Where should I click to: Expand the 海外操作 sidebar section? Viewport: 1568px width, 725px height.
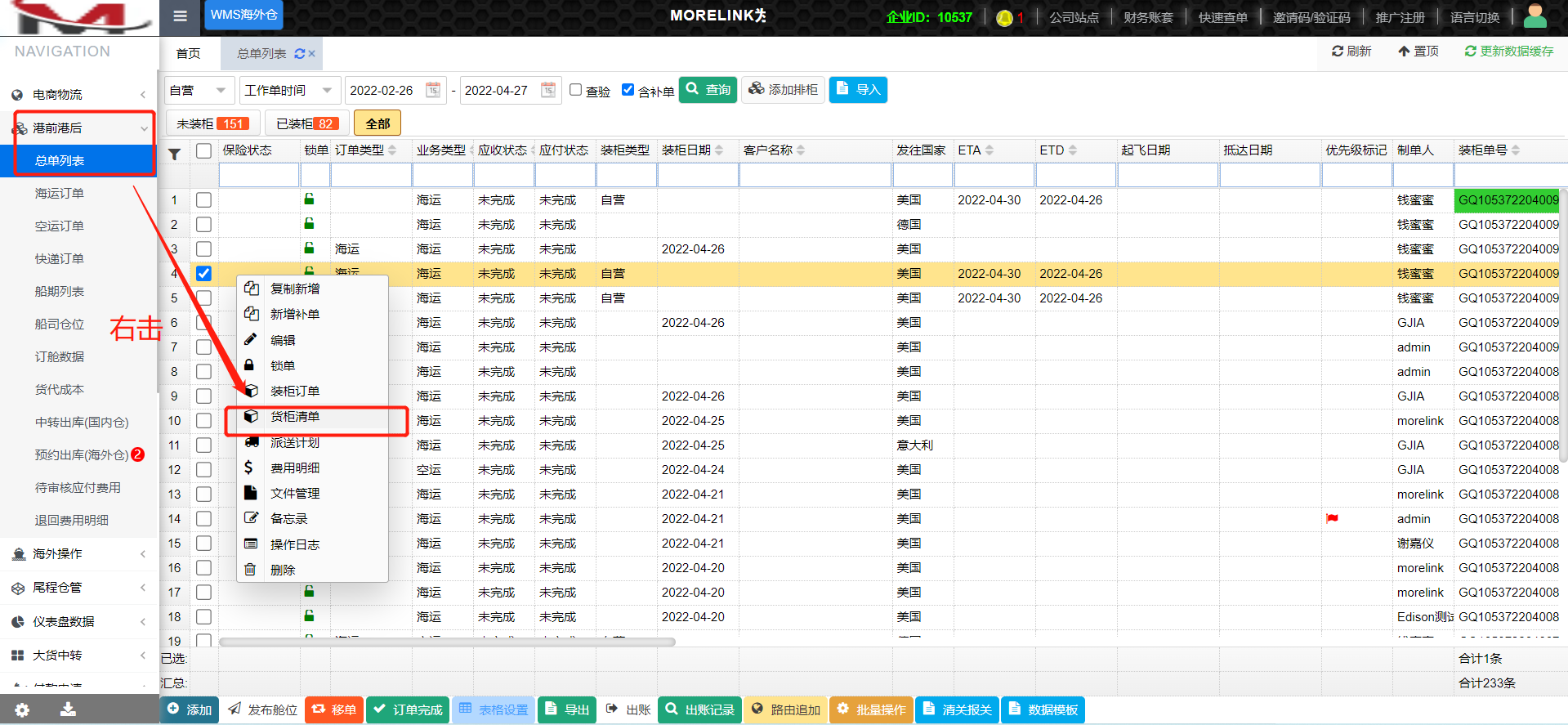pyautogui.click(x=79, y=554)
